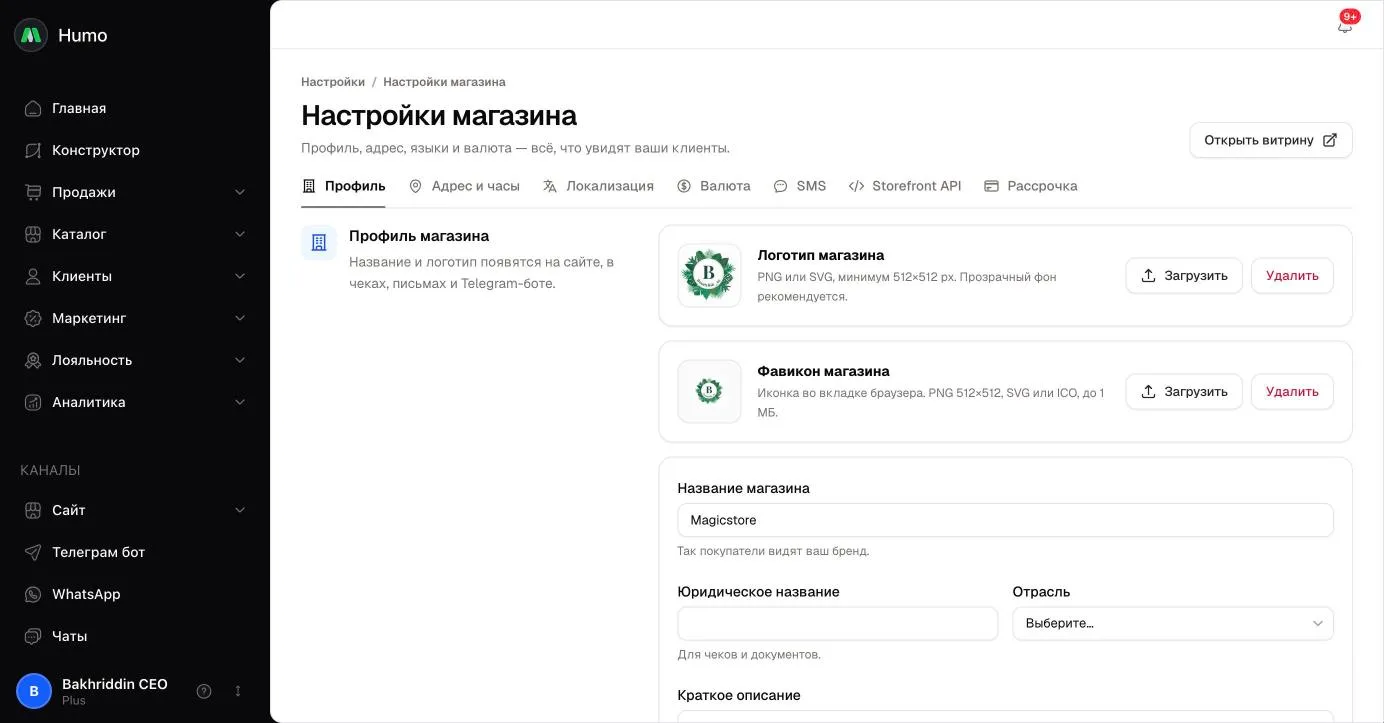Switch to the Рассрочка tab
1384x723 pixels.
tap(1031, 186)
